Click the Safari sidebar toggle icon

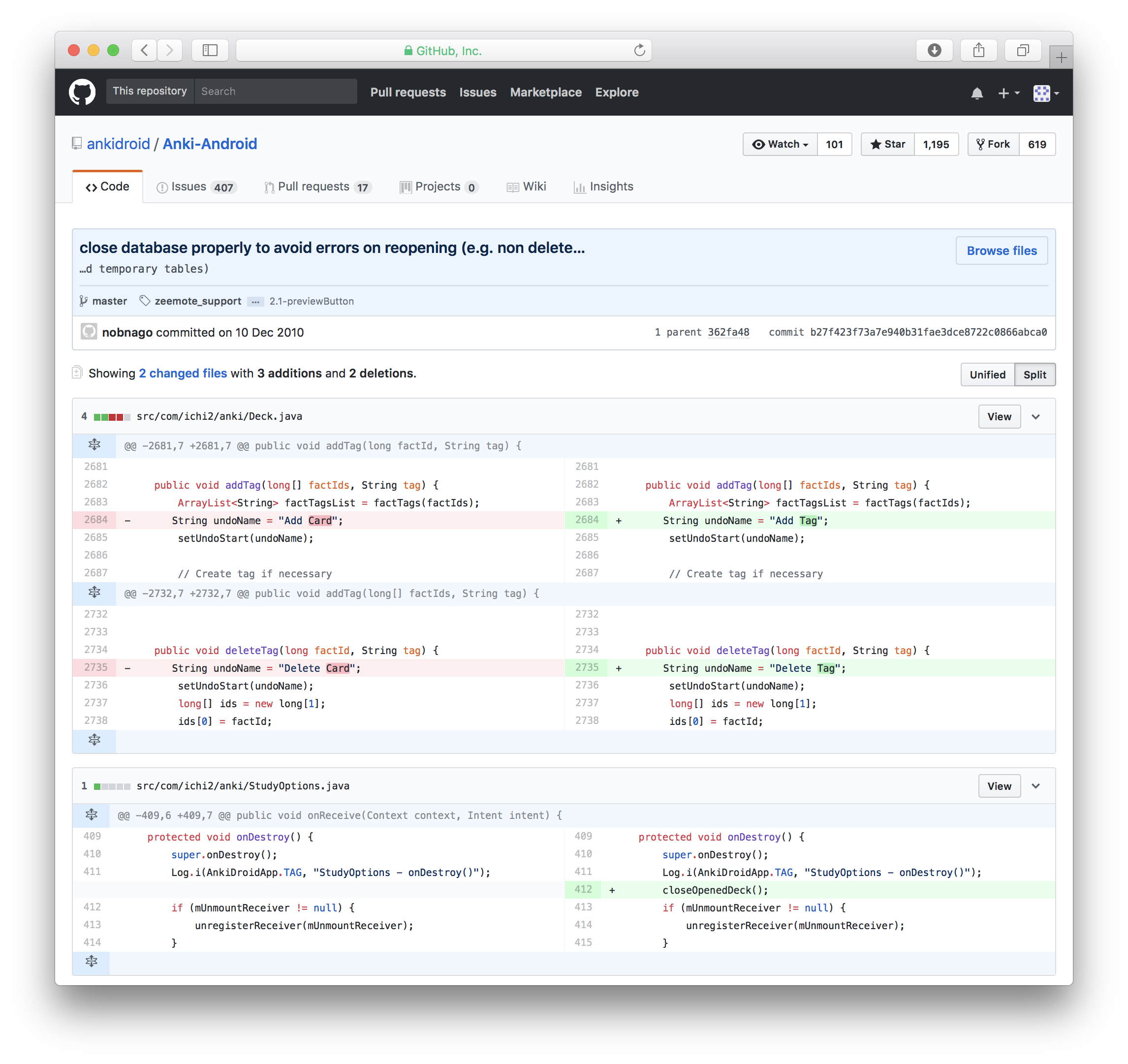click(210, 51)
